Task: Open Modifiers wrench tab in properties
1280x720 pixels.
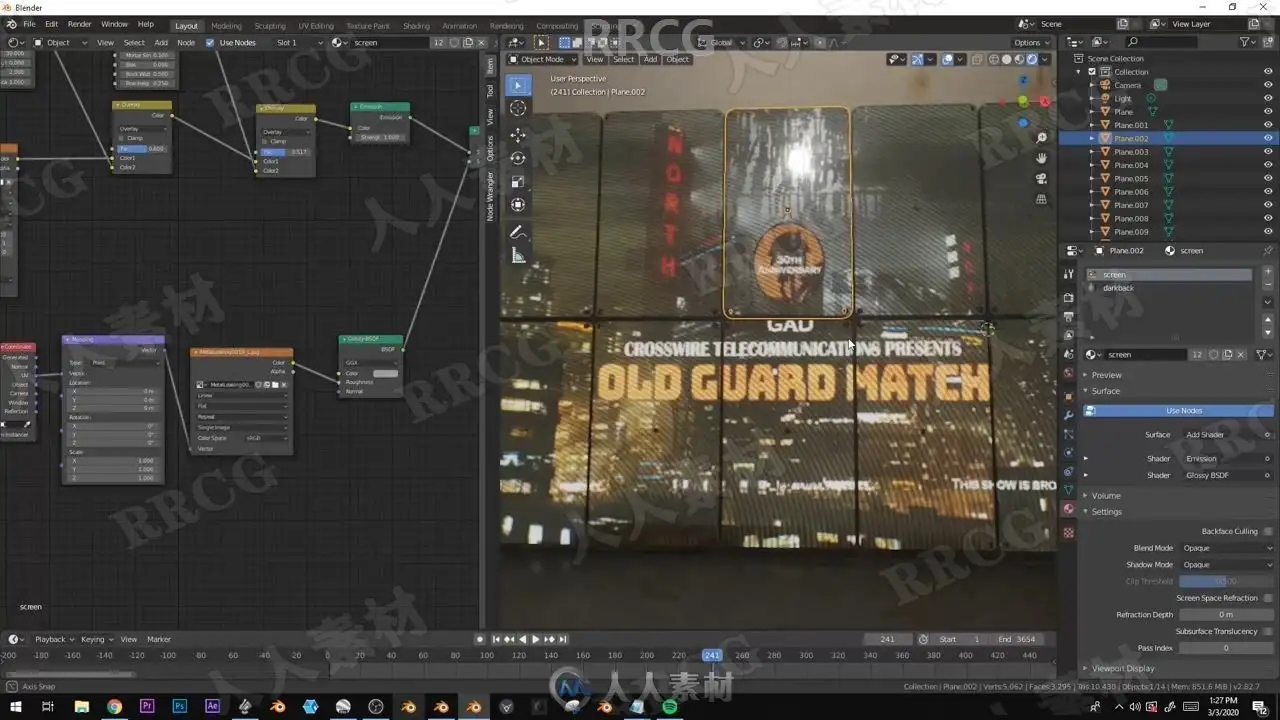Action: 1068,415
